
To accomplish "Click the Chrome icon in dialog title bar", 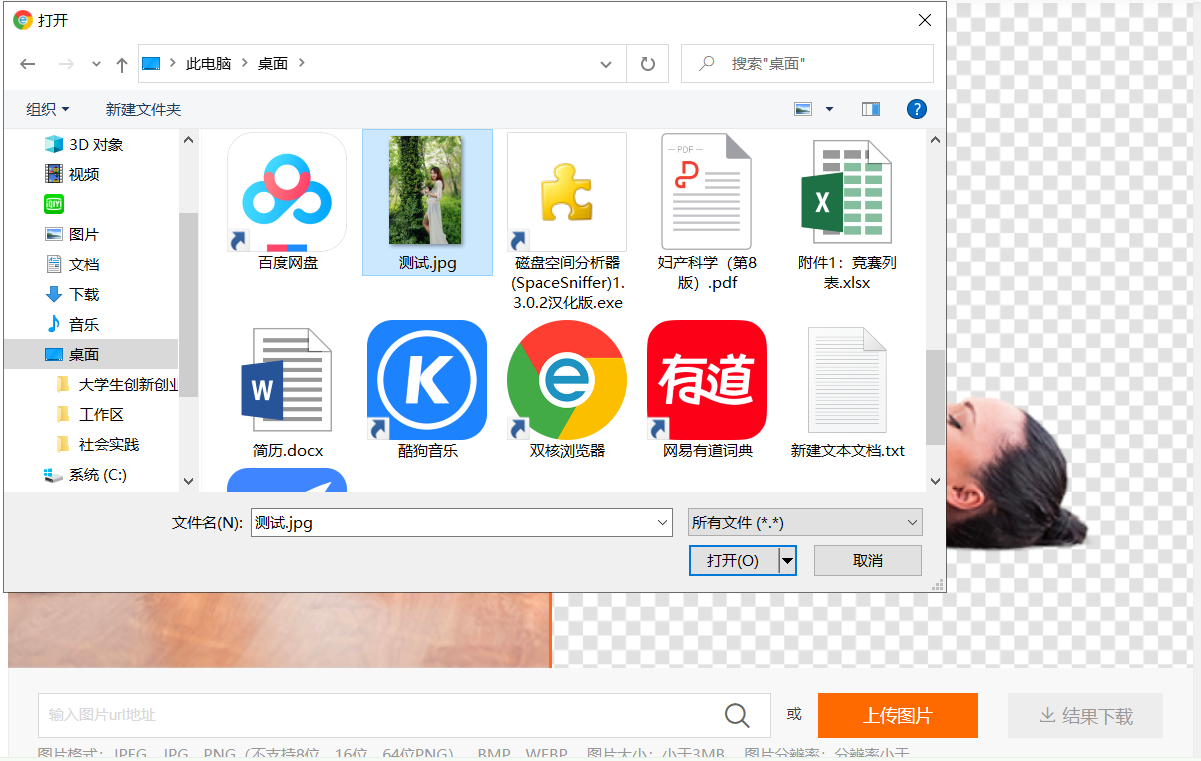I will [22, 19].
